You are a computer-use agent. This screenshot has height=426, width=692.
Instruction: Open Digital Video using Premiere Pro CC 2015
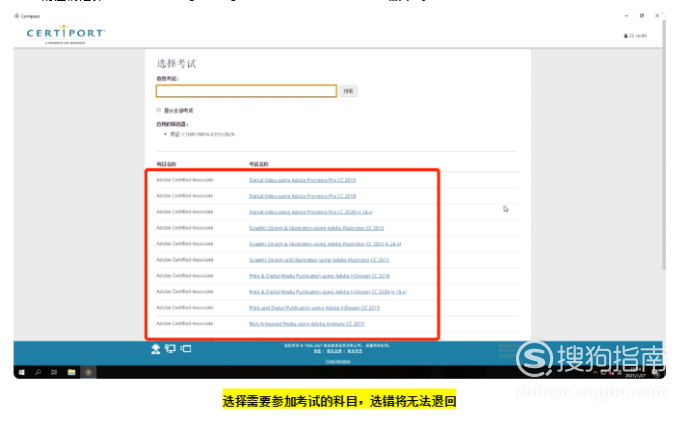pyautogui.click(x=302, y=180)
